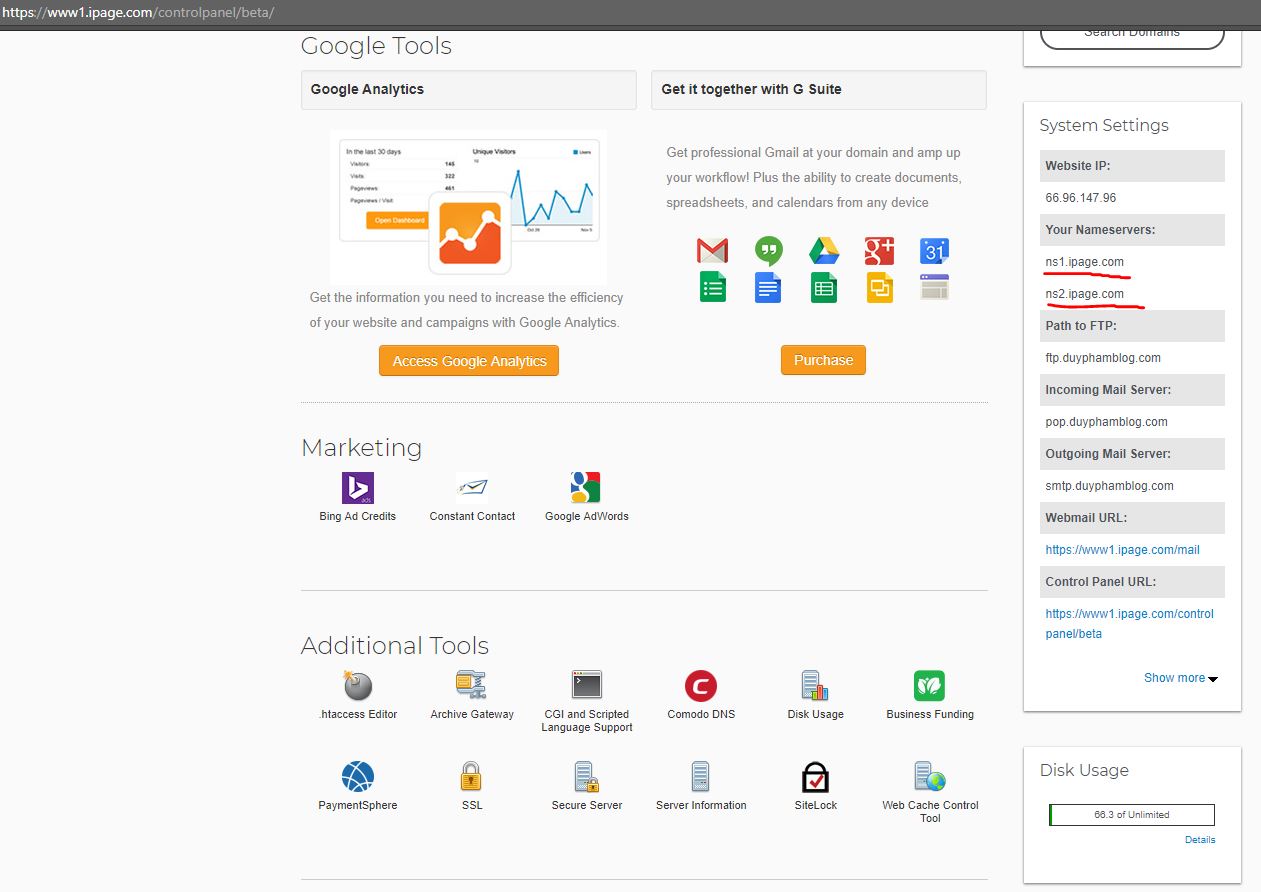Click Access Google Analytics

468,360
